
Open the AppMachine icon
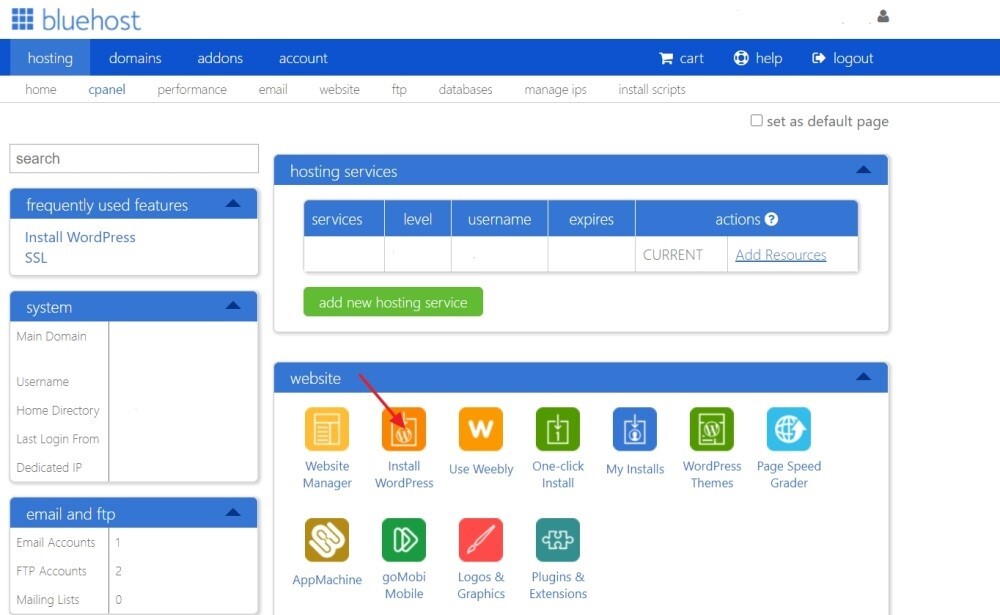[x=327, y=540]
